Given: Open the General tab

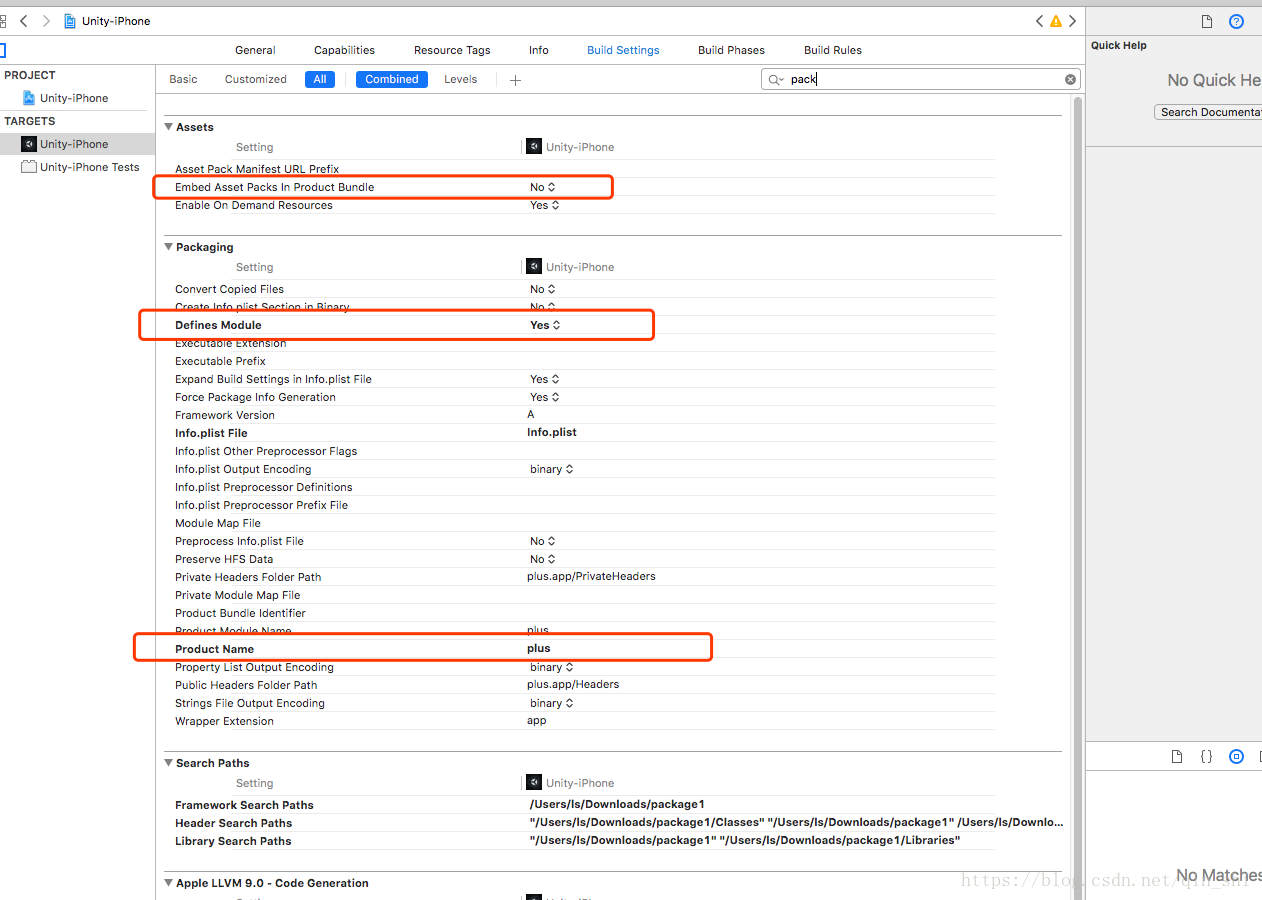Looking at the screenshot, I should coord(255,50).
